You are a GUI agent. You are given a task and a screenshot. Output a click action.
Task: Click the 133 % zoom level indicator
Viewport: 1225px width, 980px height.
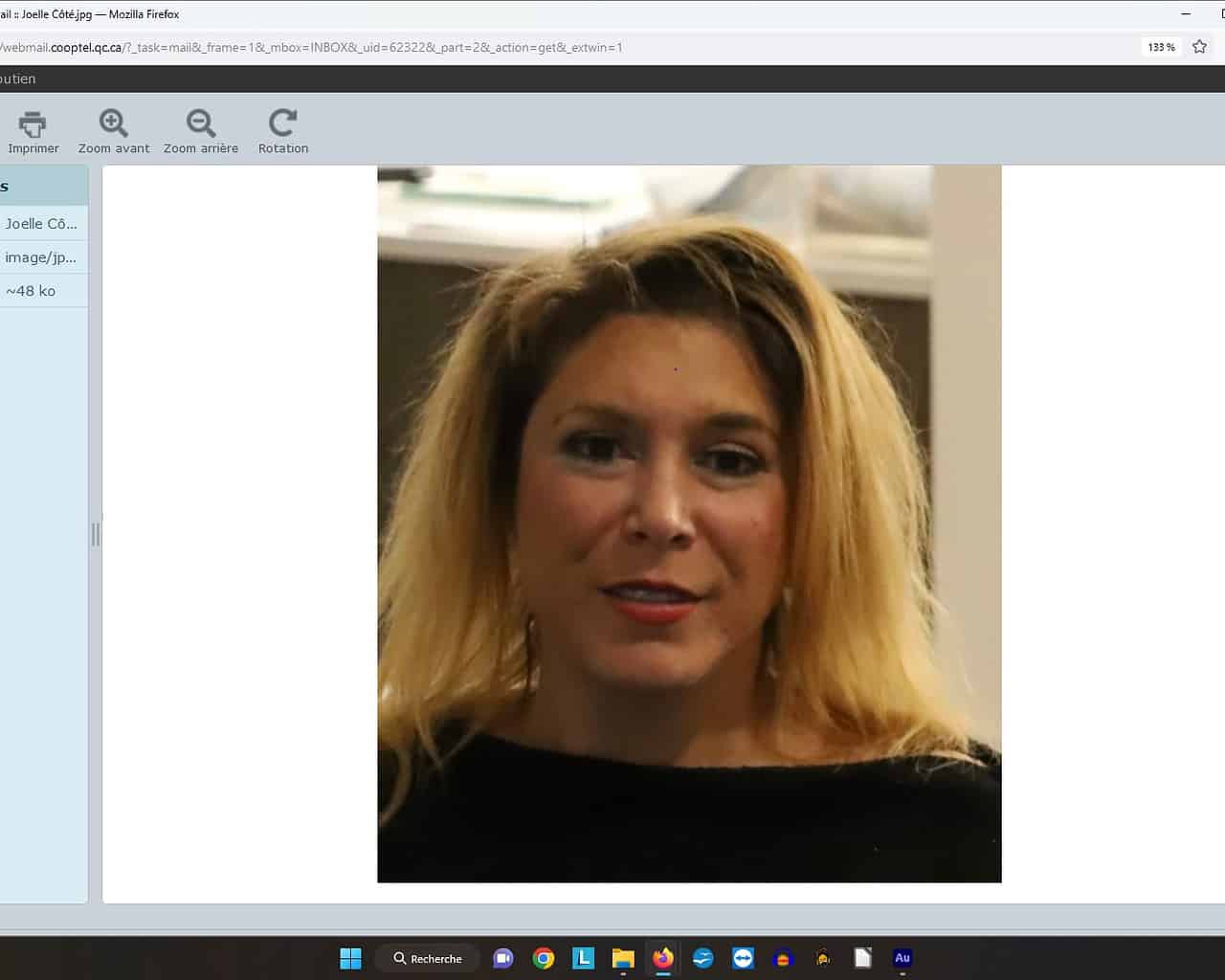point(1161,47)
